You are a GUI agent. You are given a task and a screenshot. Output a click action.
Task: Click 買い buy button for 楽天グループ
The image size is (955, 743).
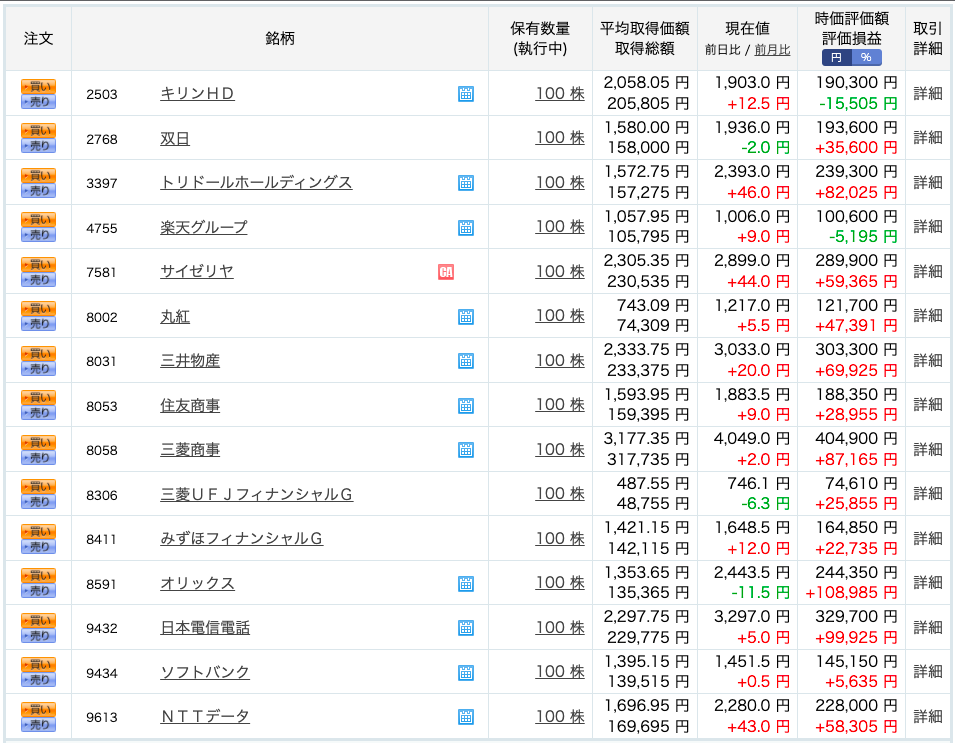[x=38, y=220]
